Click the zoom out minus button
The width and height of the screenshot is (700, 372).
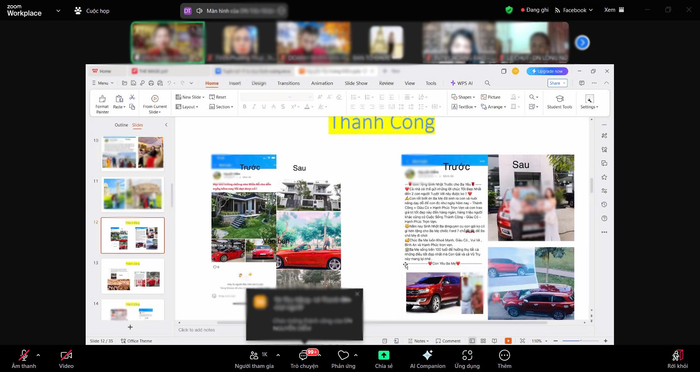(556, 341)
